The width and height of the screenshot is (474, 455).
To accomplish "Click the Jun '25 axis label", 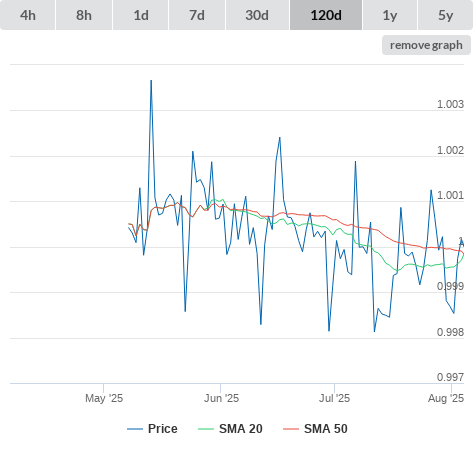I will [x=221, y=398].
